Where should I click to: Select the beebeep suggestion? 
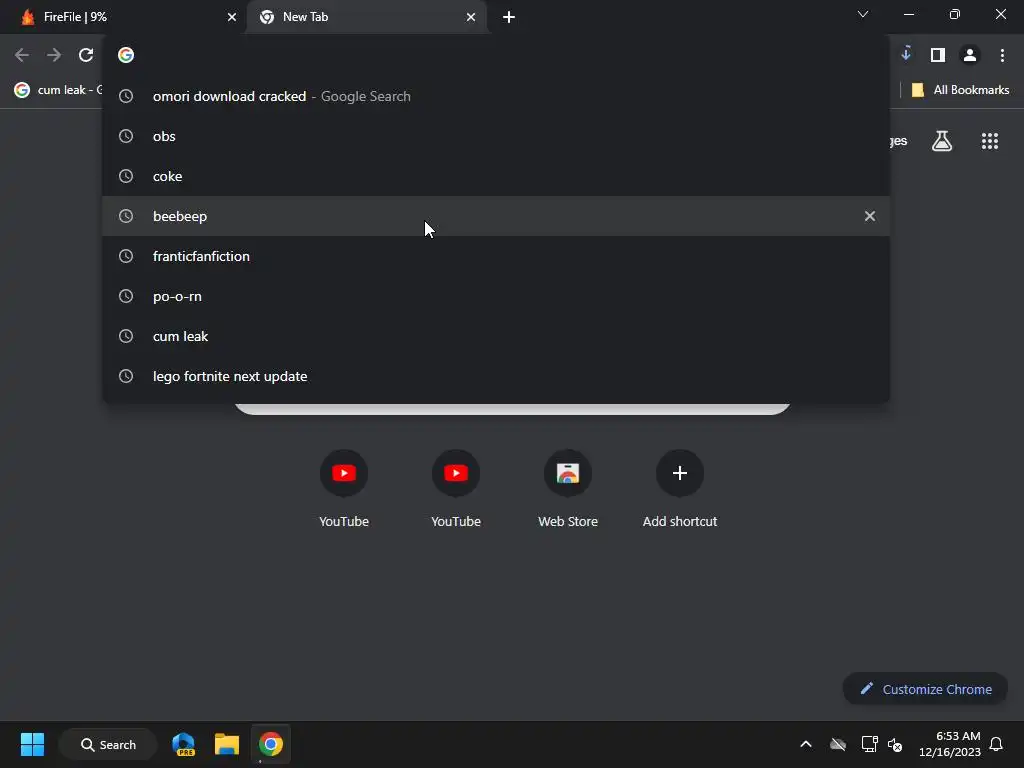point(496,216)
